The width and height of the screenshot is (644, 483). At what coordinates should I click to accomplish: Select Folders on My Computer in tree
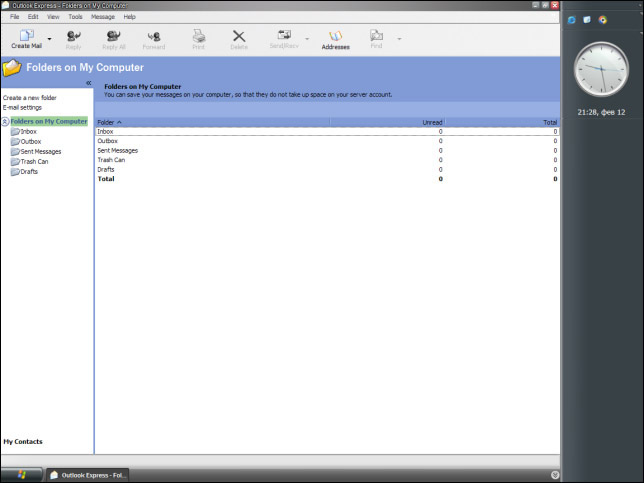click(x=49, y=122)
